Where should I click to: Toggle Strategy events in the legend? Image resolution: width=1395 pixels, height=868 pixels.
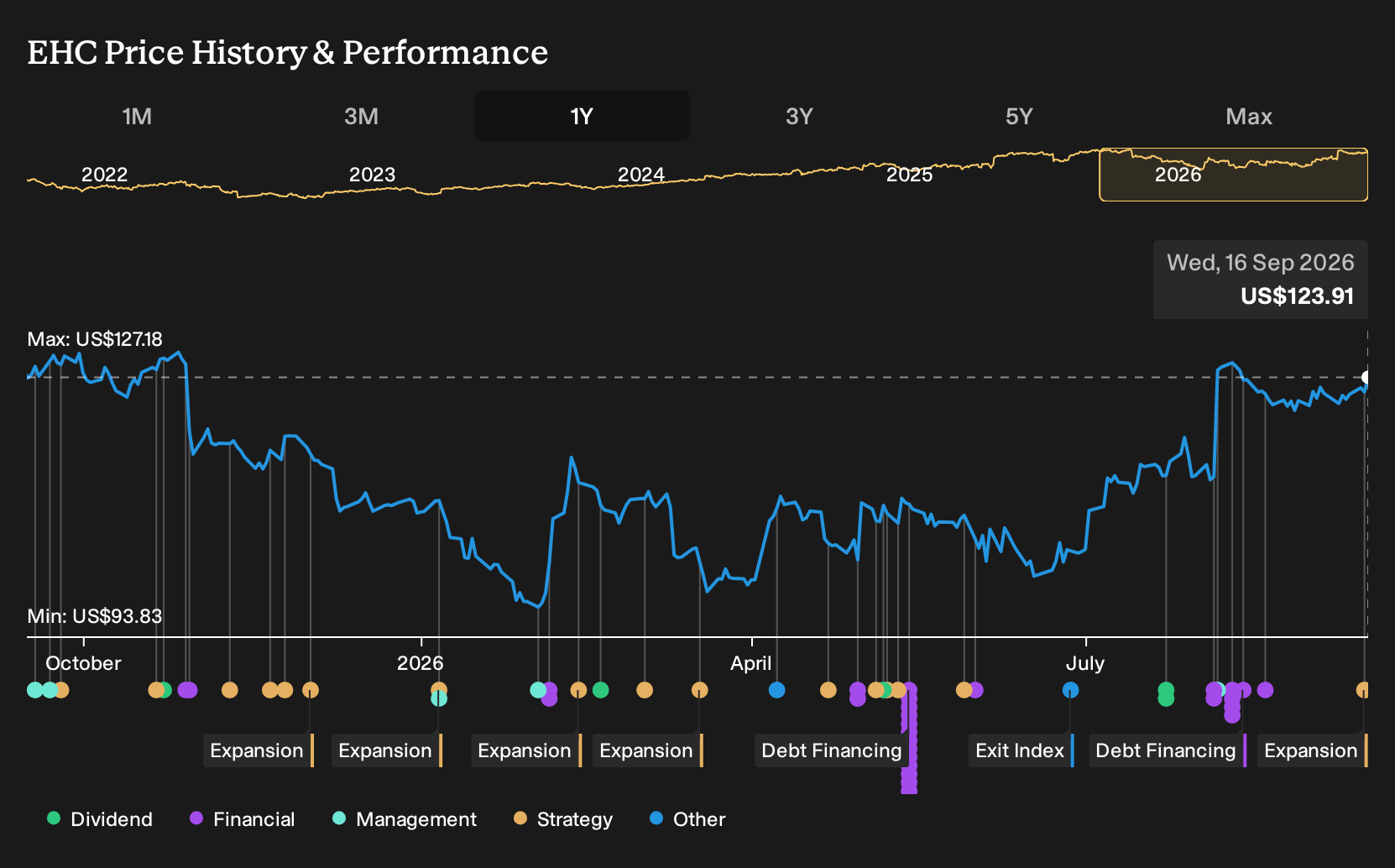pos(563,819)
